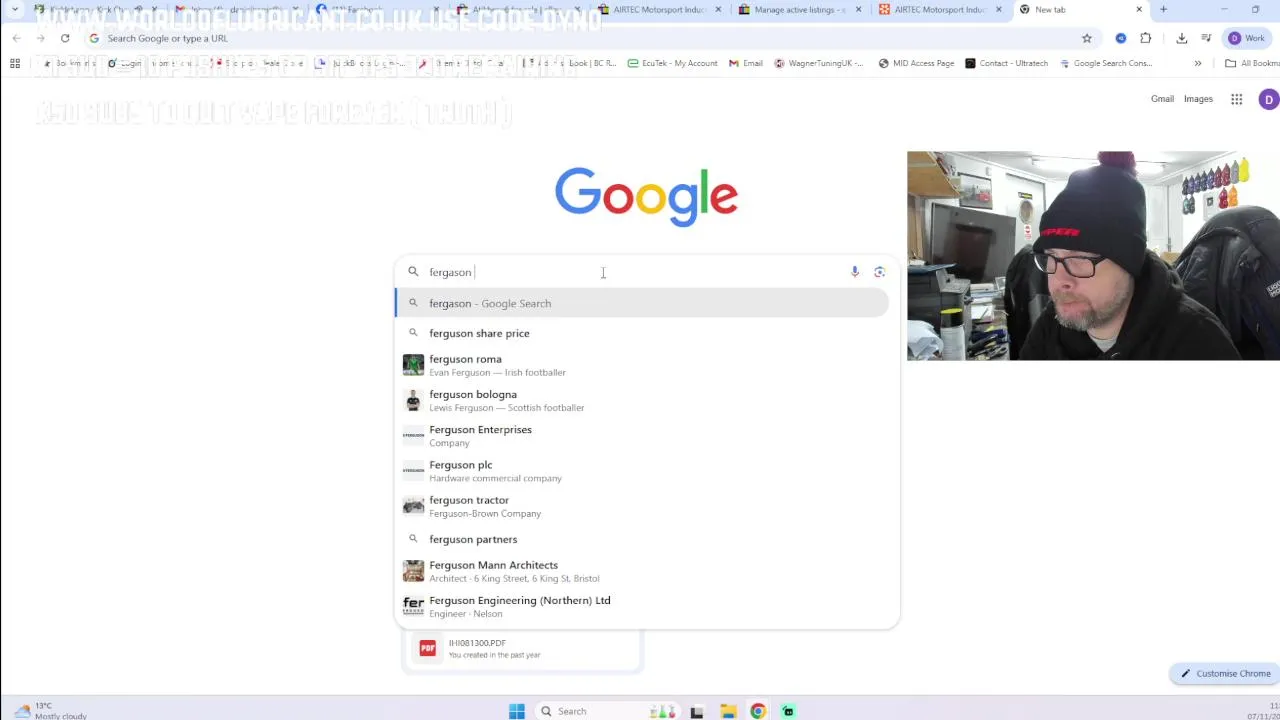1280x720 pixels.
Task: Select 'Ferguson plc' suggestion
Action: [642, 471]
